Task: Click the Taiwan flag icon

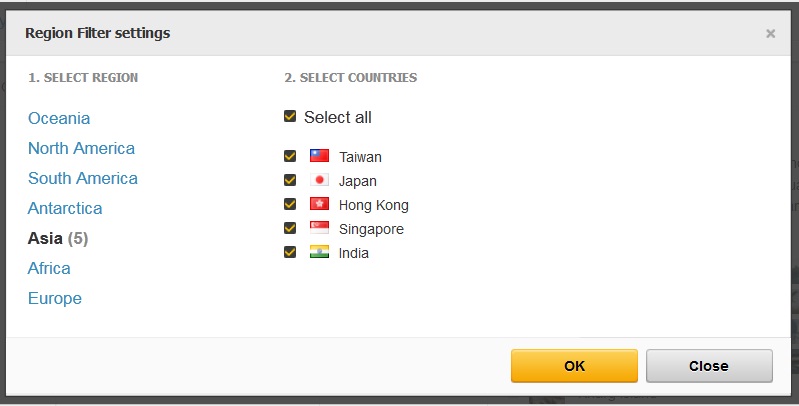Action: [x=319, y=156]
